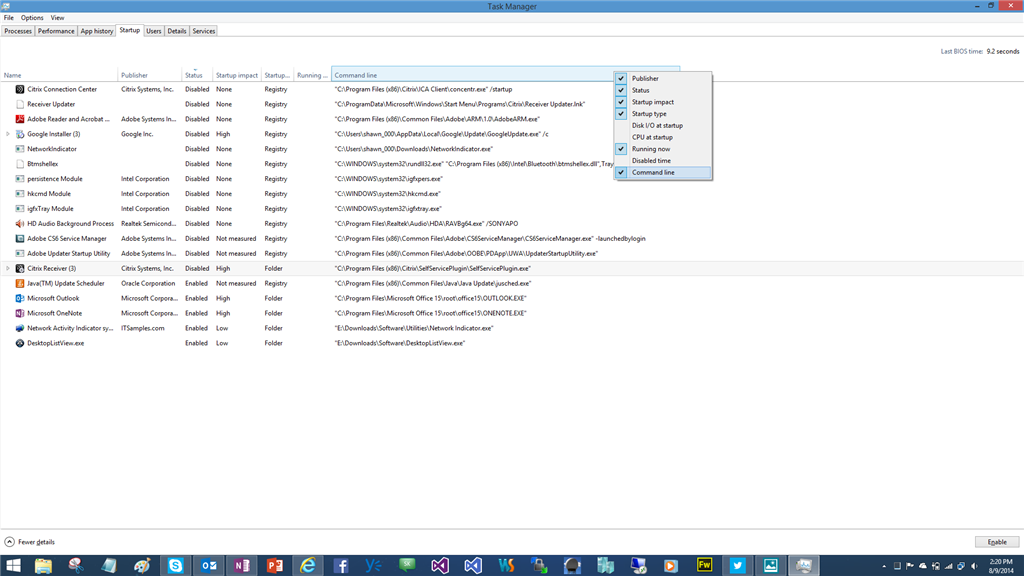Click the Citrix Receiver row icon
The image size is (1024, 576).
20,268
